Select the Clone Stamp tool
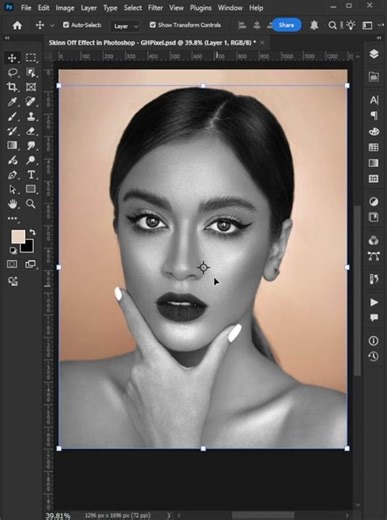Screen dimensions: 387x520 tap(31, 116)
